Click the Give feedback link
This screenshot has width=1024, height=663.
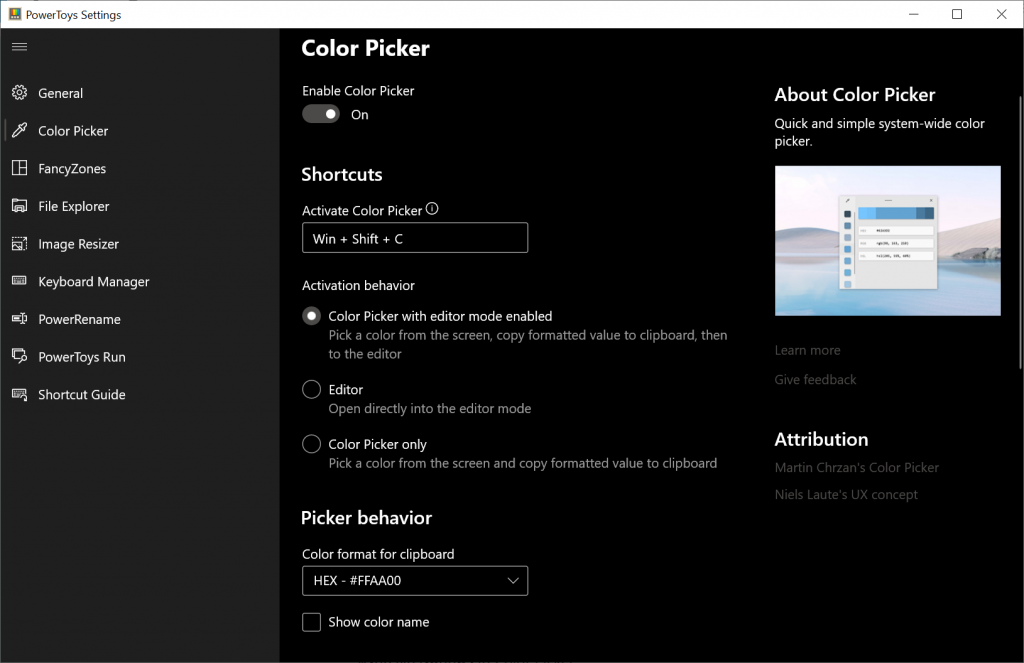[815, 379]
